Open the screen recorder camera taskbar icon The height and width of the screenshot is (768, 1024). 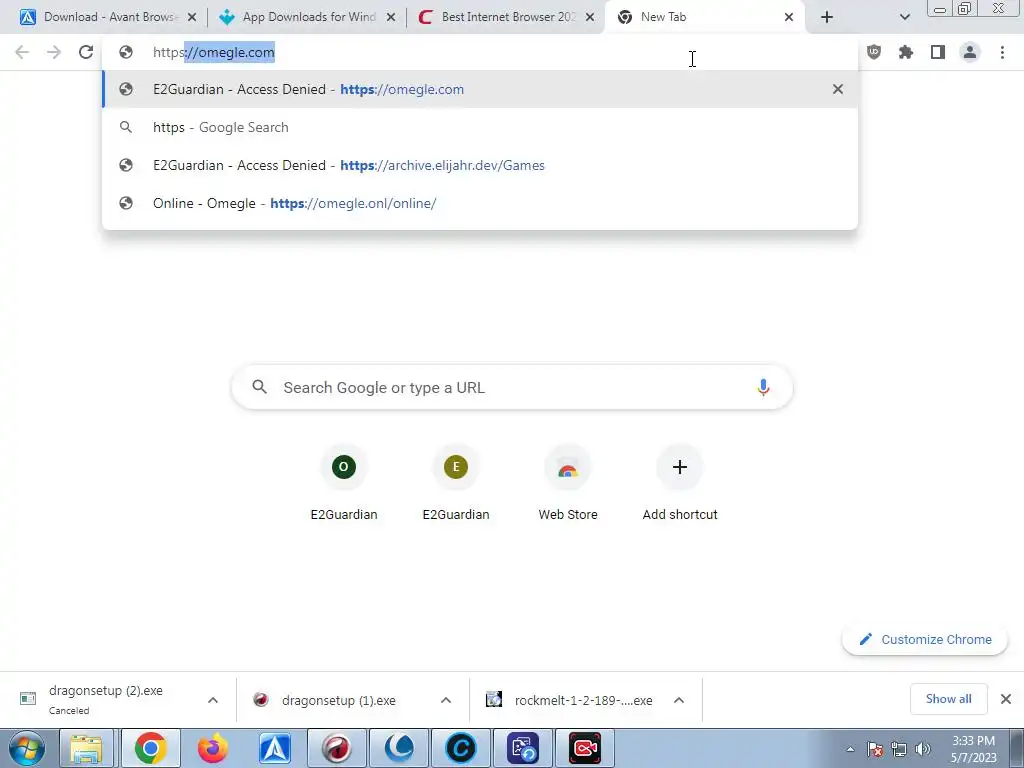(584, 748)
